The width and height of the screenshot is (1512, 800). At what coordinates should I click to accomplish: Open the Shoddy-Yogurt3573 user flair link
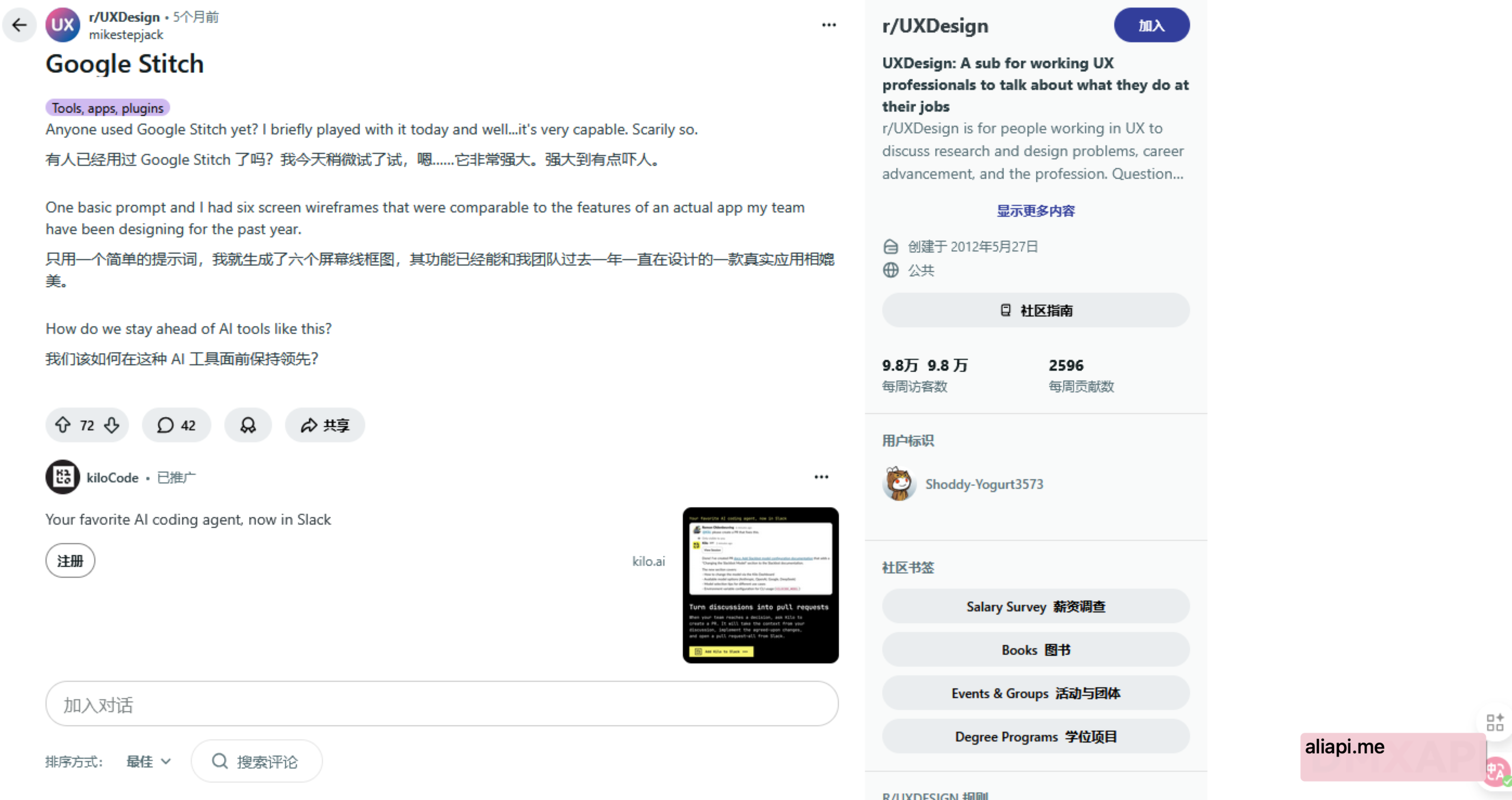click(984, 484)
